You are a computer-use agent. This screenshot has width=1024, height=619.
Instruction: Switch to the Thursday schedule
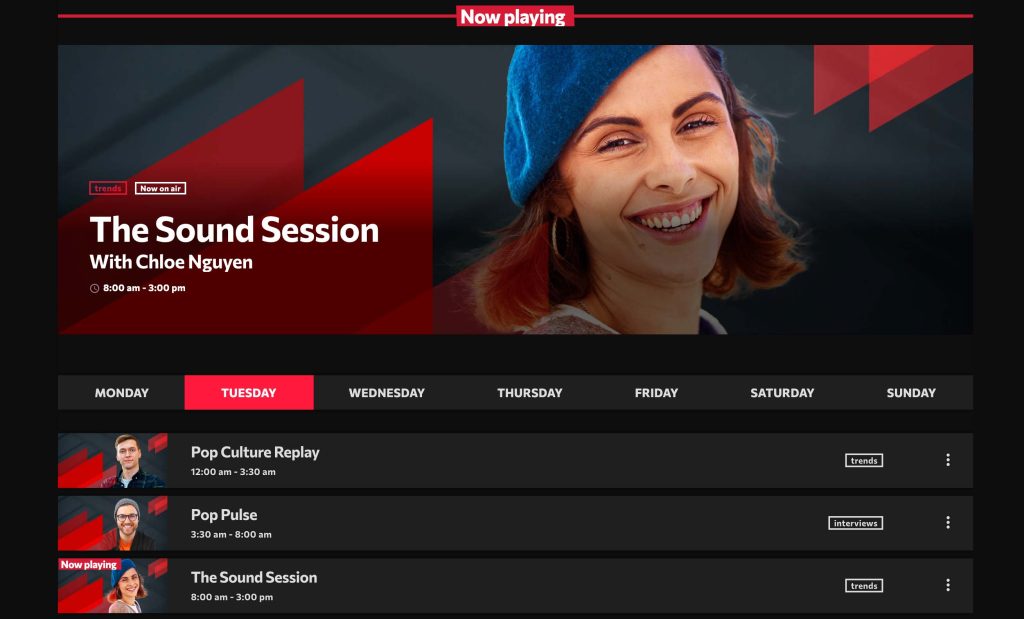pyautogui.click(x=530, y=392)
